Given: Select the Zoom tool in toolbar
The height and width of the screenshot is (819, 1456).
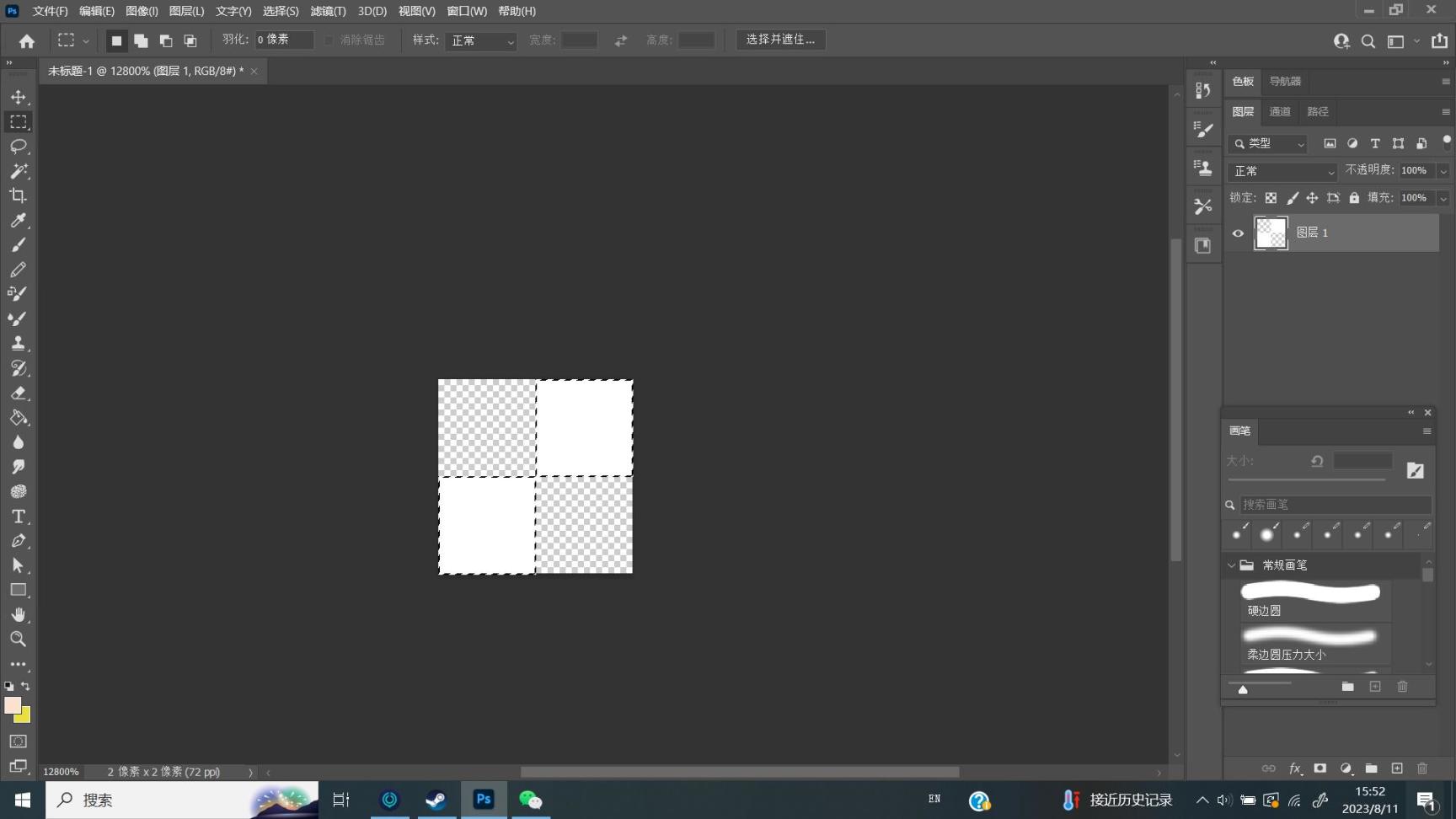Looking at the screenshot, I should (x=19, y=639).
